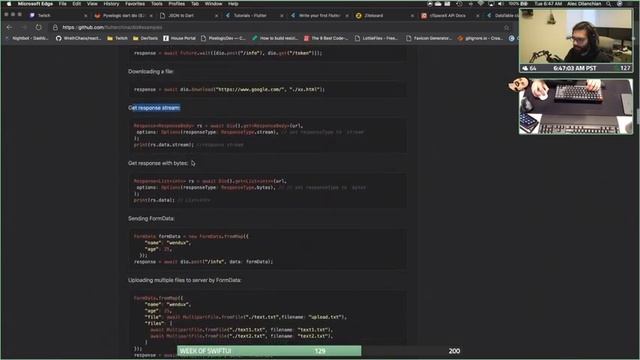The height and width of the screenshot is (360, 640).
Task: Switch to the API Docs tab
Action: click(449, 16)
